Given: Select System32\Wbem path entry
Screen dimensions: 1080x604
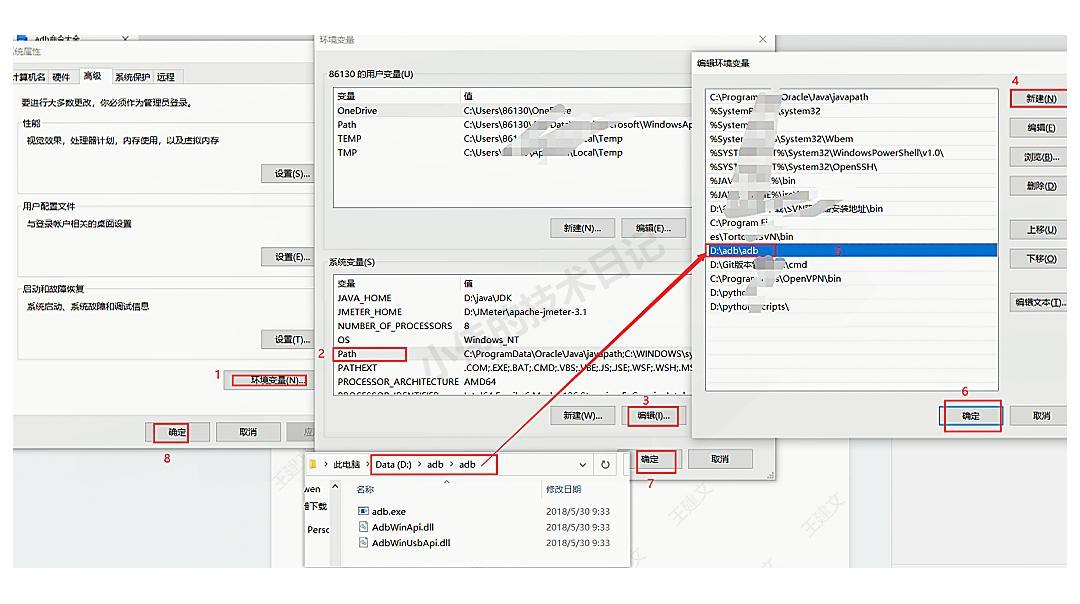Looking at the screenshot, I should 851,138.
